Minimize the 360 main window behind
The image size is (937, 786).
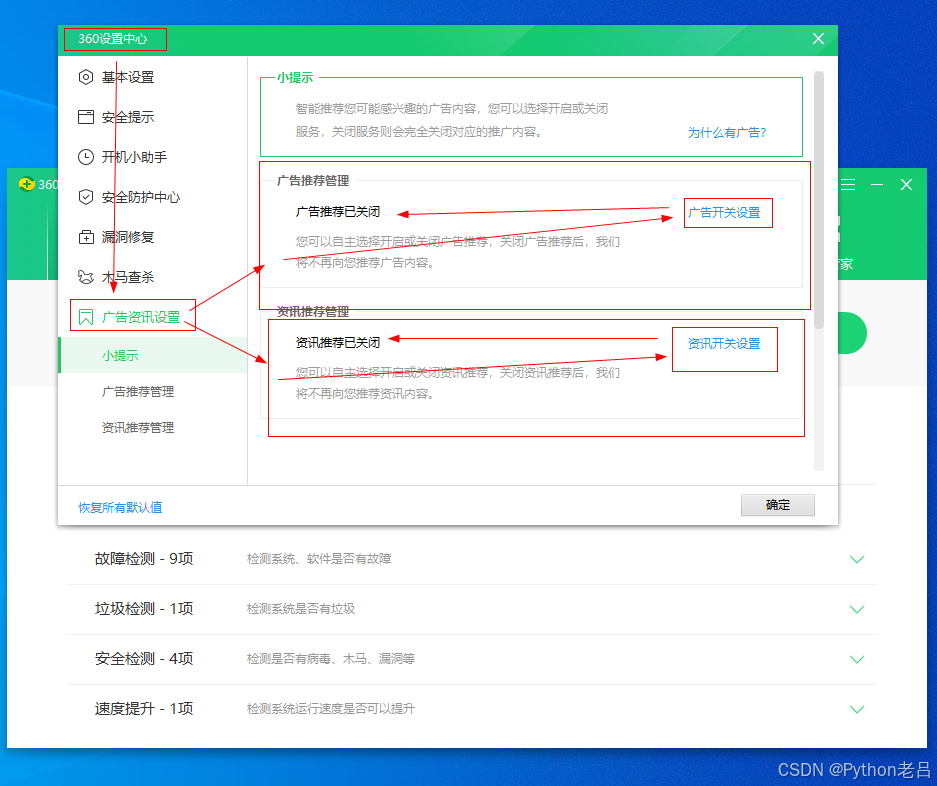[x=877, y=185]
